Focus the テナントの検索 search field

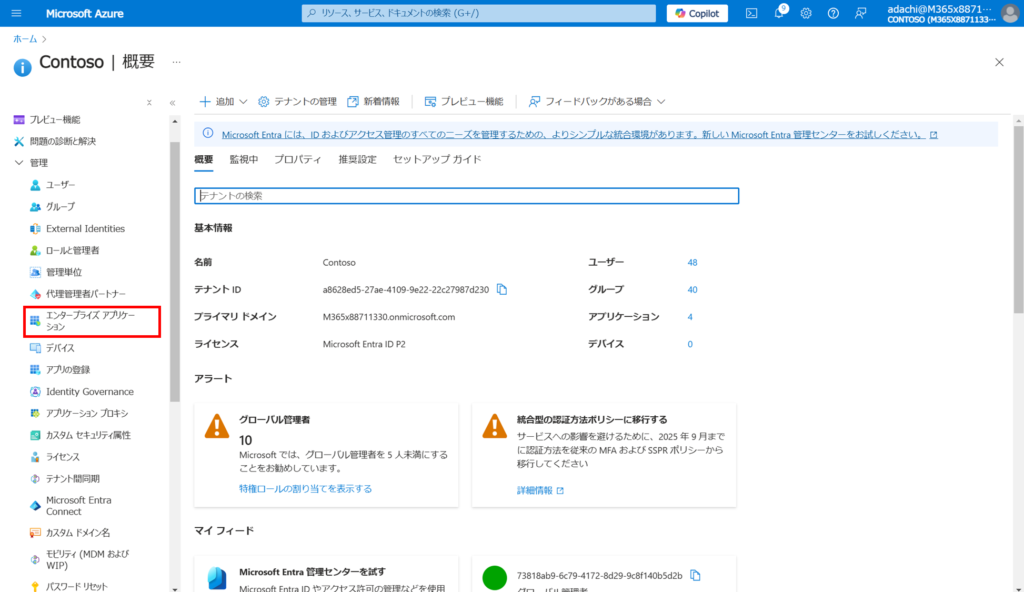[x=466, y=196]
